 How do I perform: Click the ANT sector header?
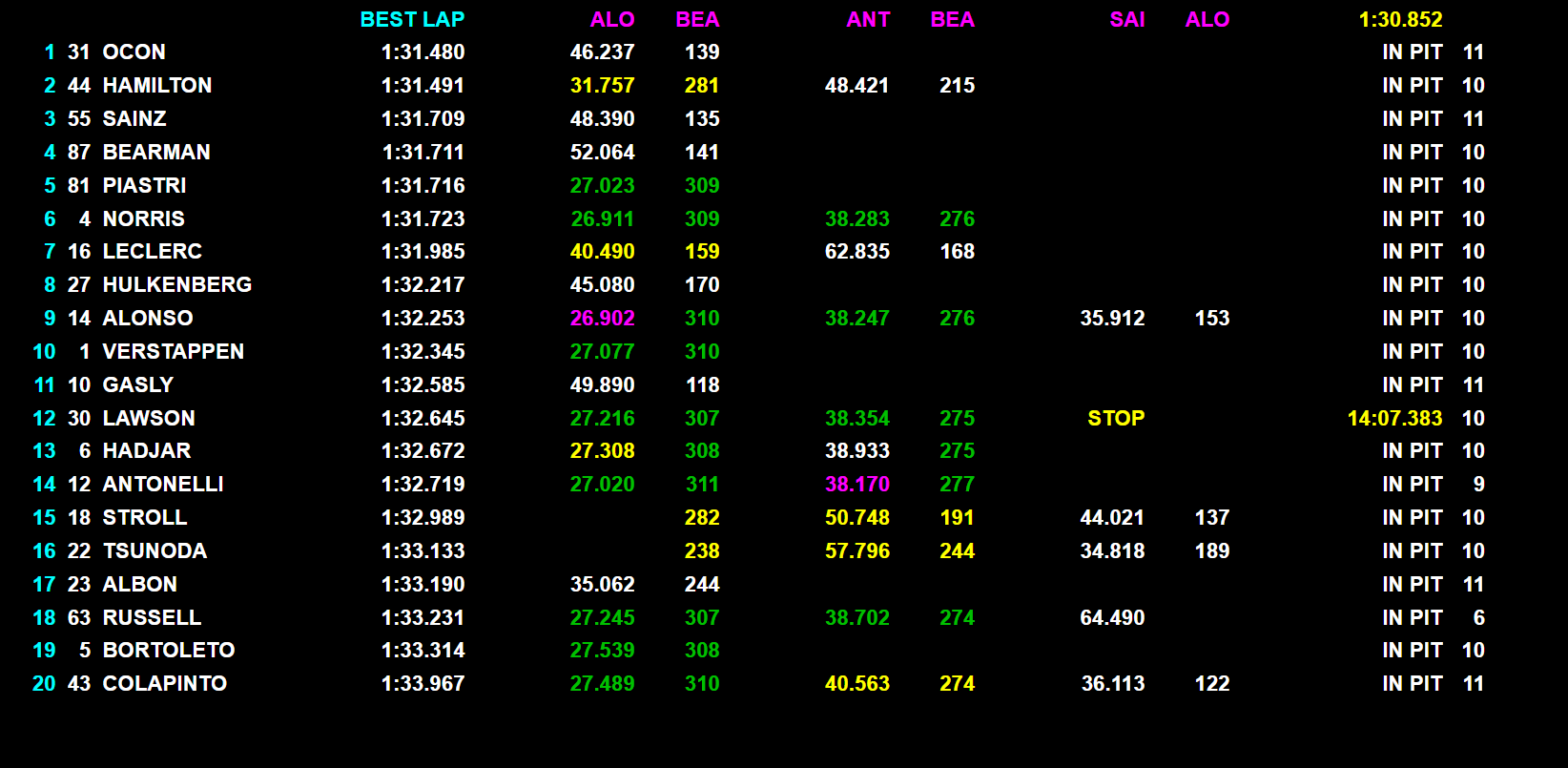(868, 19)
